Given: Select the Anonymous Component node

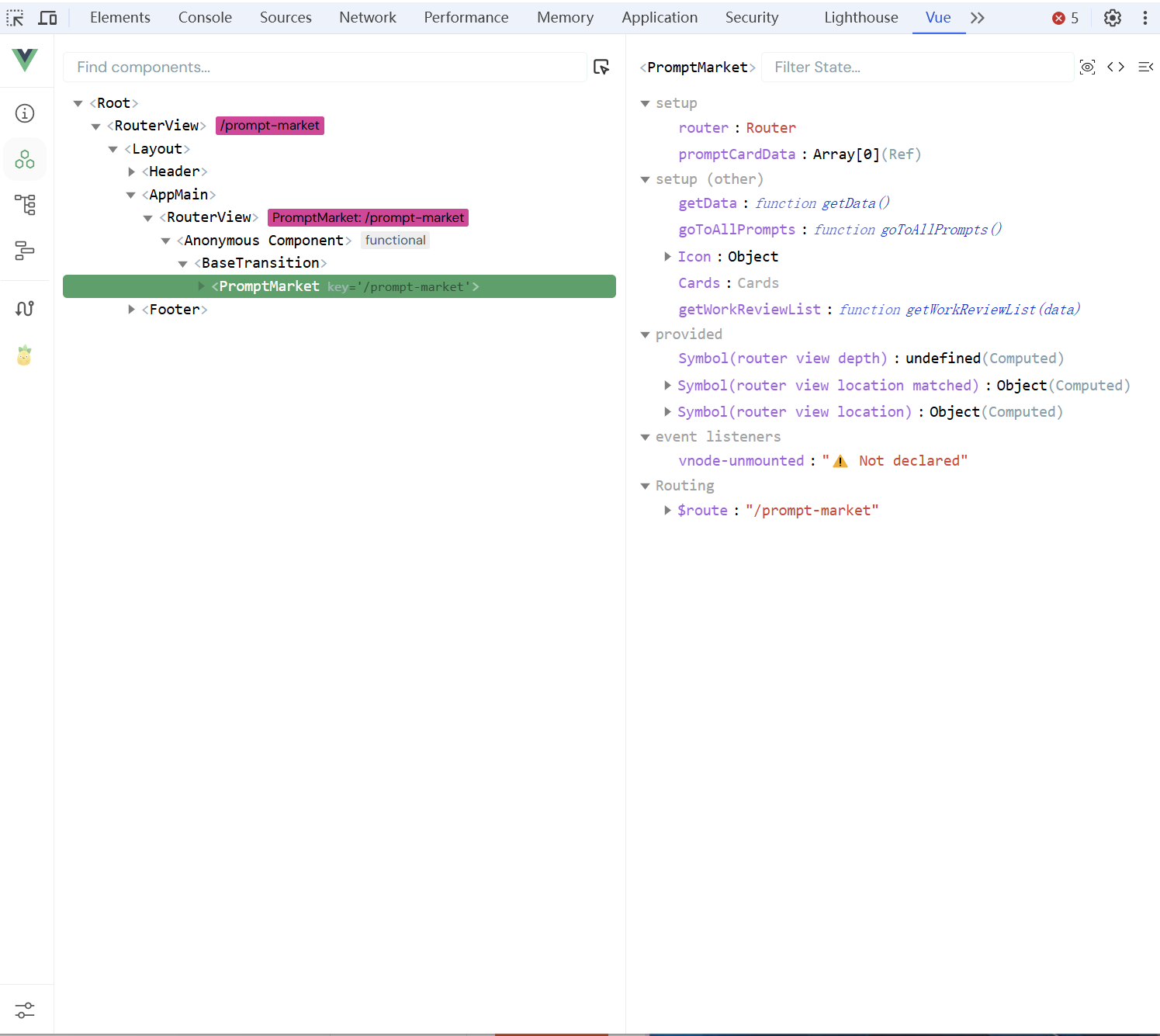Looking at the screenshot, I should click(x=264, y=241).
